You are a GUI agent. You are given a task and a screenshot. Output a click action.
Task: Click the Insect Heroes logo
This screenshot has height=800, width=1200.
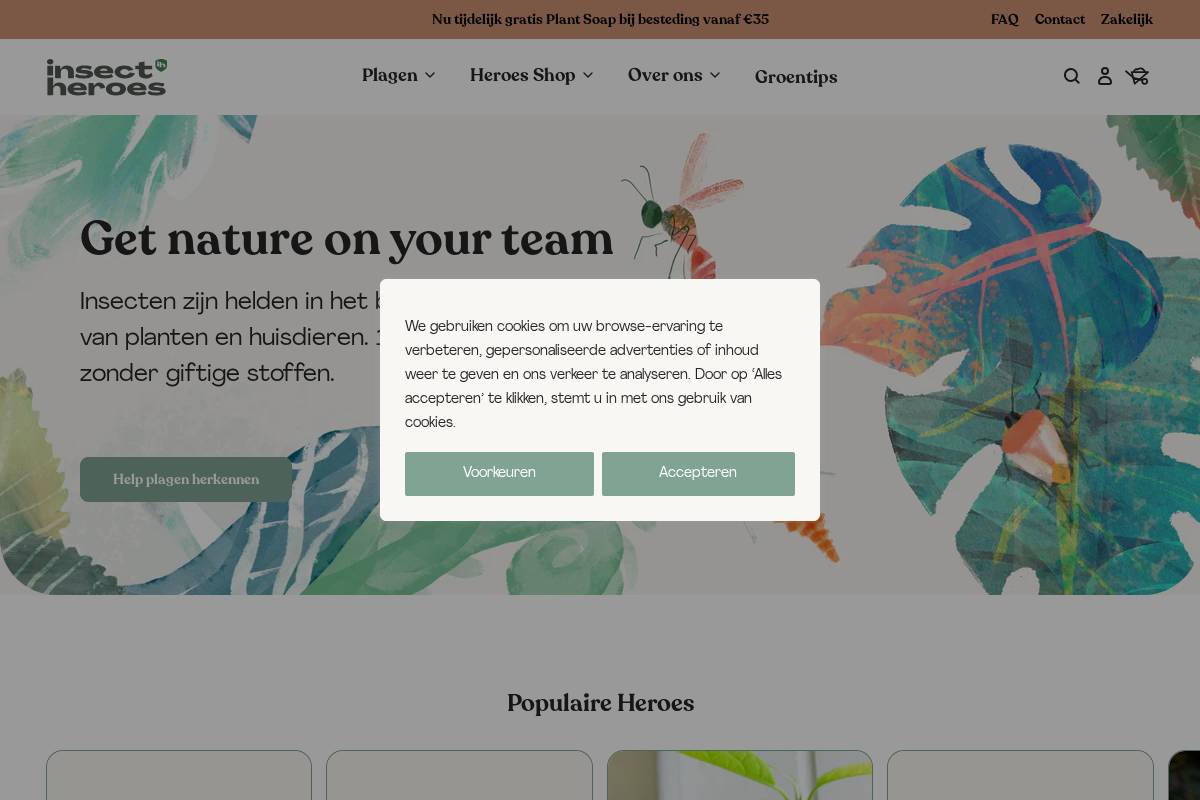click(107, 77)
